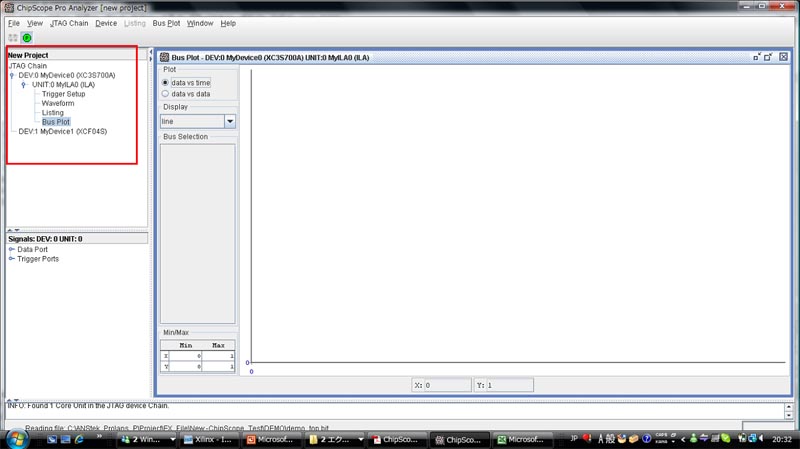Switch to the '2 Win...' taskbar group
This screenshot has width=800, height=449.
coord(147,439)
